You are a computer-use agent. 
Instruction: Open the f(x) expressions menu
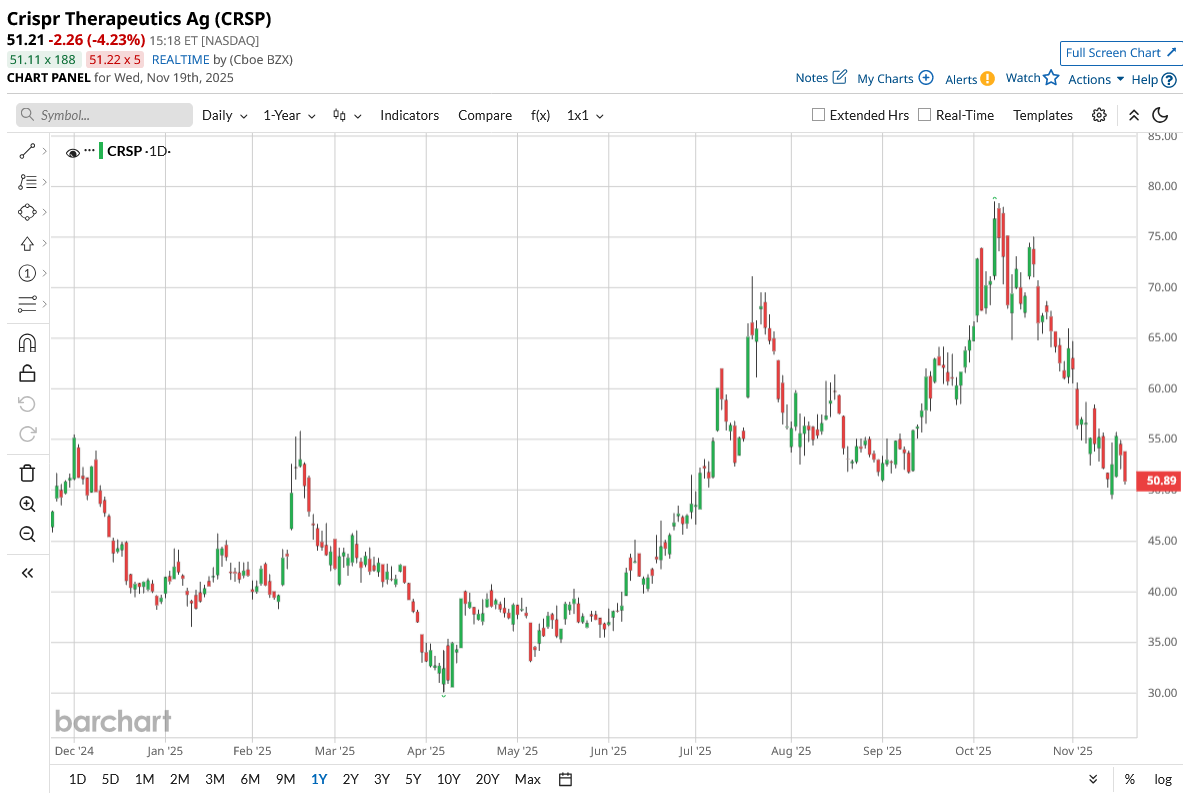pyautogui.click(x=540, y=115)
